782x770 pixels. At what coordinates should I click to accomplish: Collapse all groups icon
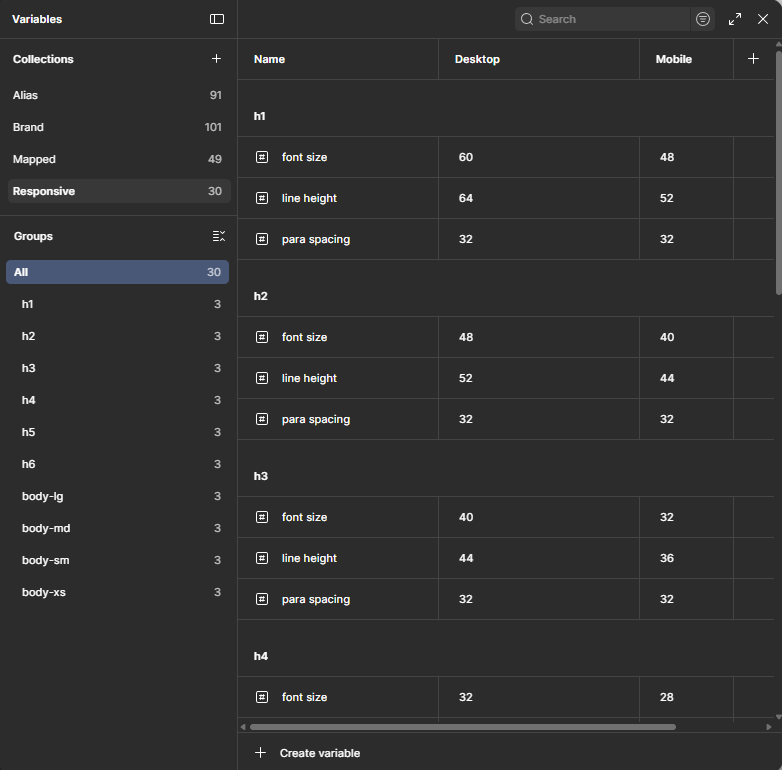(x=218, y=236)
